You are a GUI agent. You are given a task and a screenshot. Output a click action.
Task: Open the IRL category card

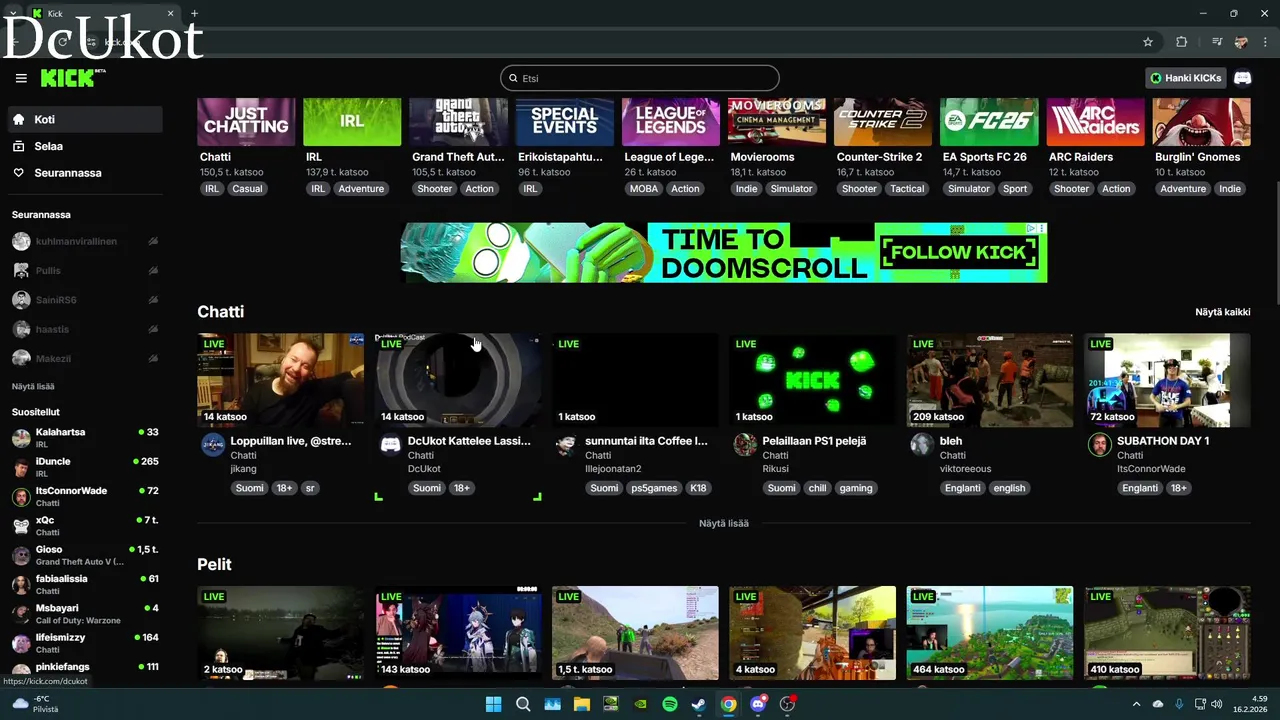(352, 122)
